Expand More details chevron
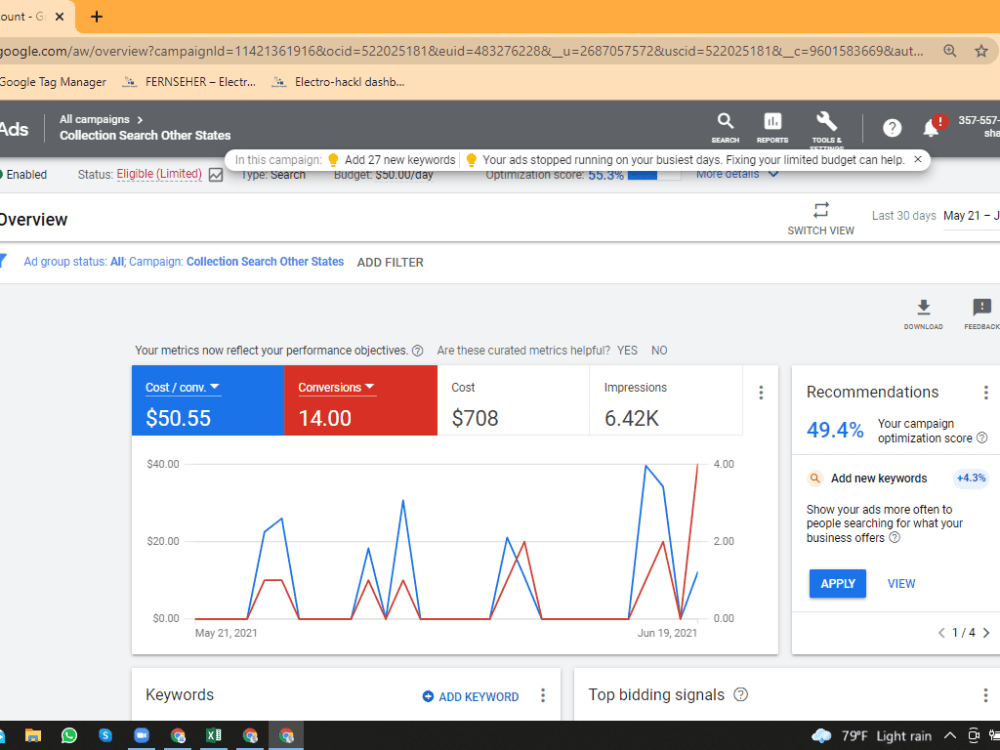Screen dimensions: 1000x750 774,174
